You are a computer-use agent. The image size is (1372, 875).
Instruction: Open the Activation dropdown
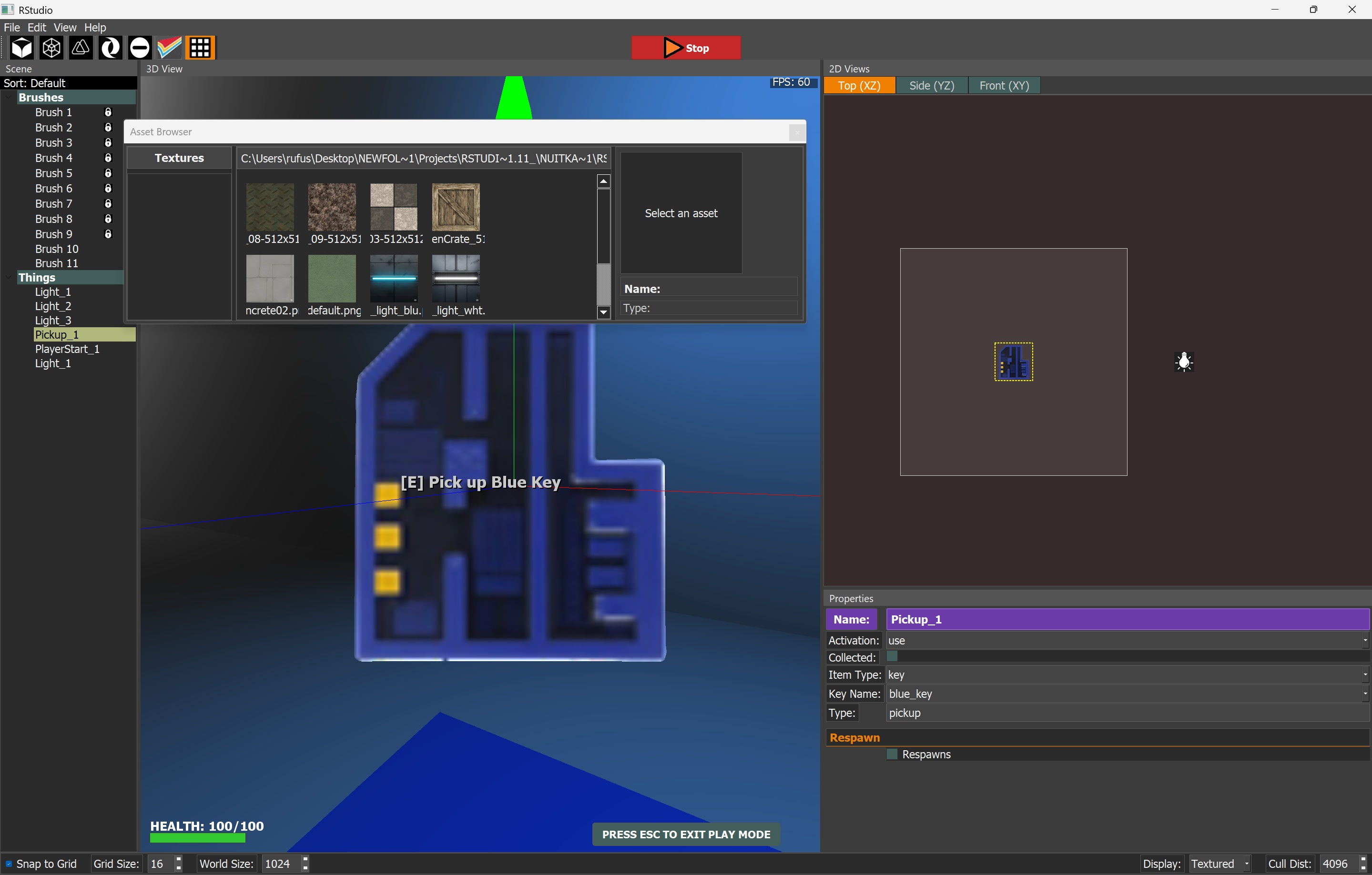1127,640
